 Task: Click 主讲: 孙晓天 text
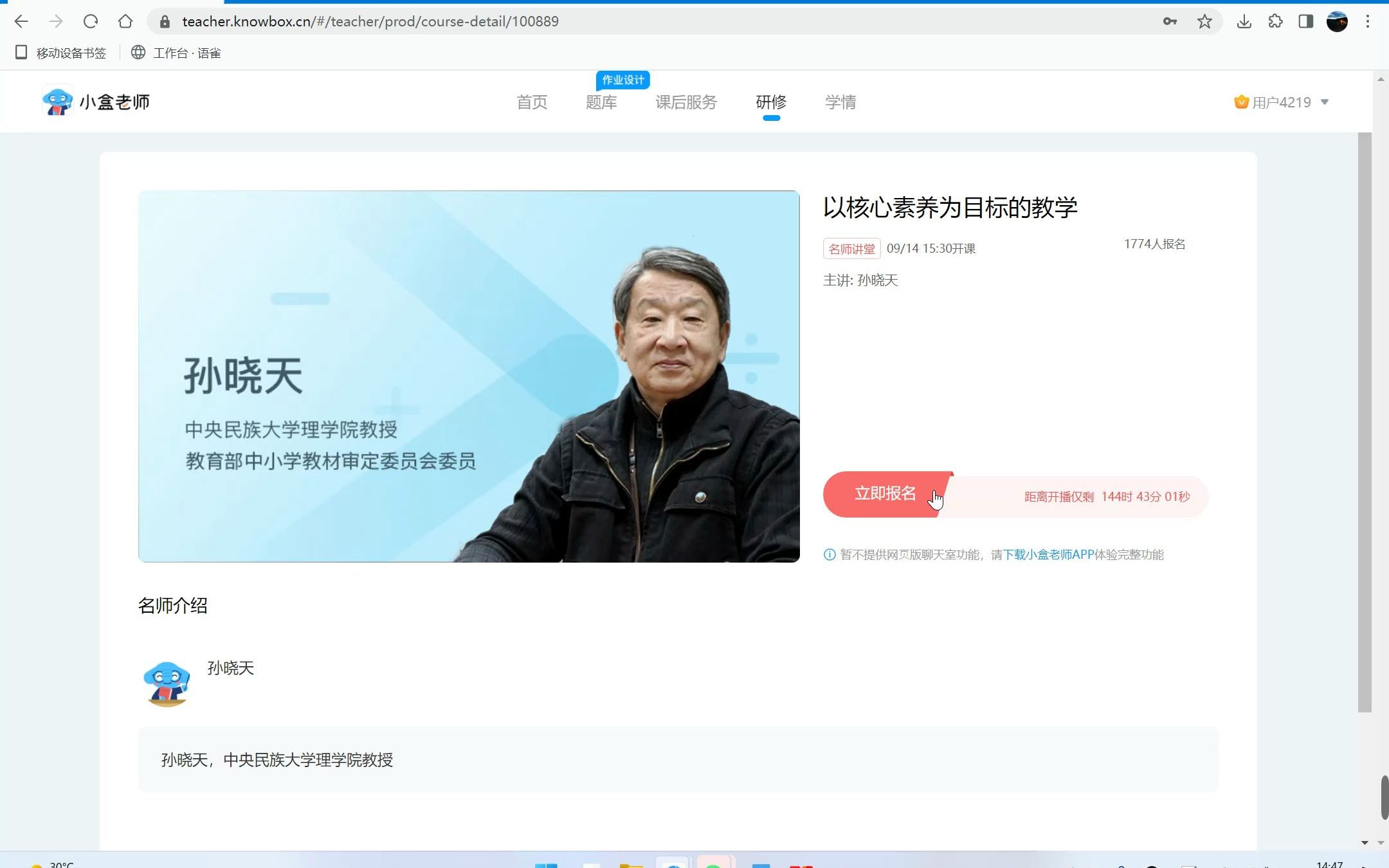[x=860, y=280]
